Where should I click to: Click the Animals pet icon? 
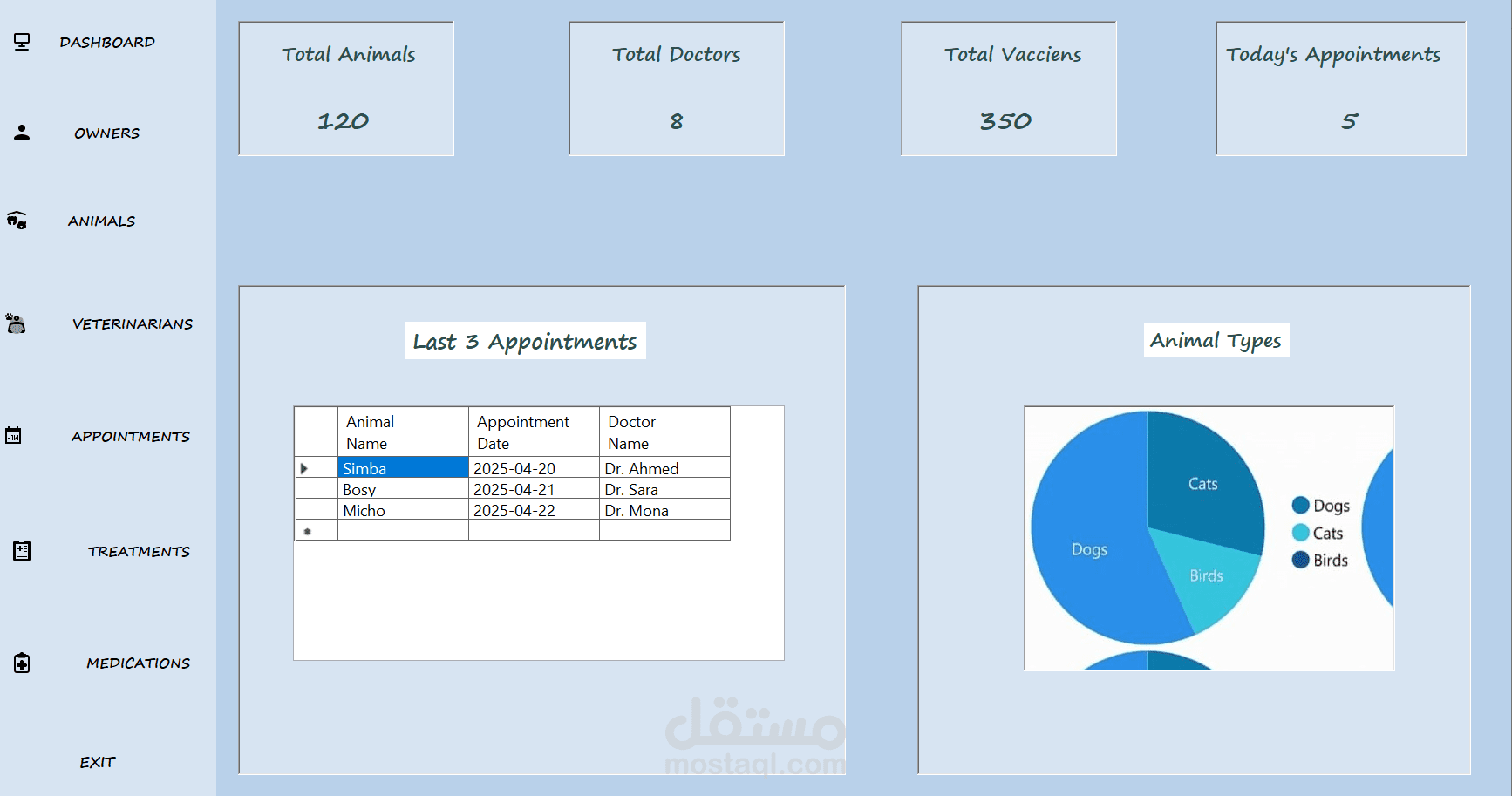click(x=17, y=221)
